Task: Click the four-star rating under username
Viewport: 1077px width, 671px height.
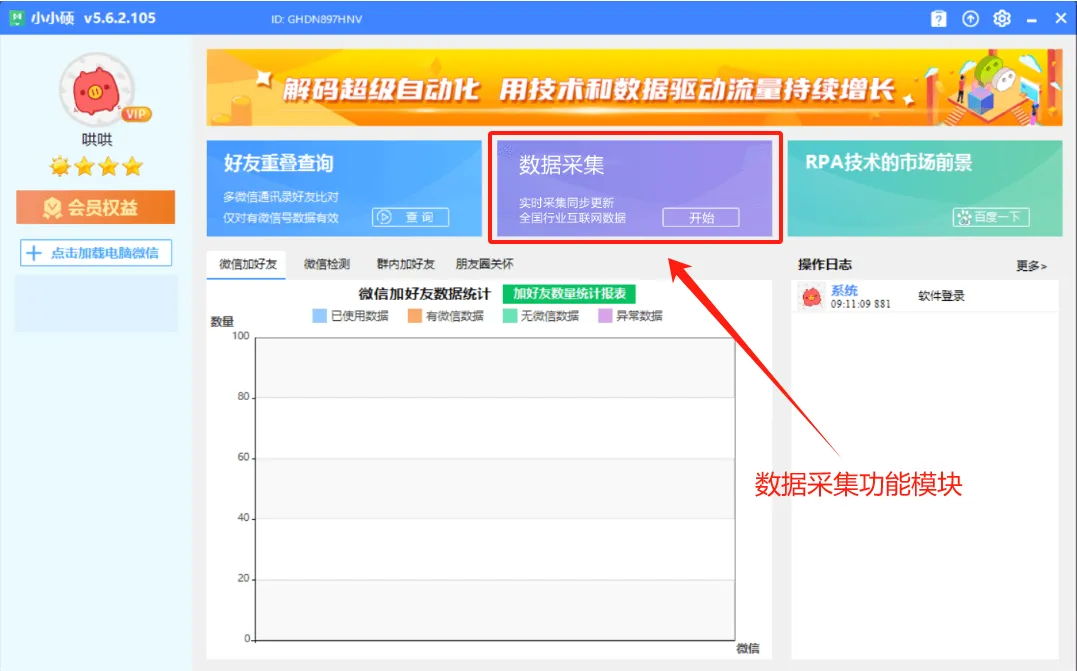Action: pos(96,166)
